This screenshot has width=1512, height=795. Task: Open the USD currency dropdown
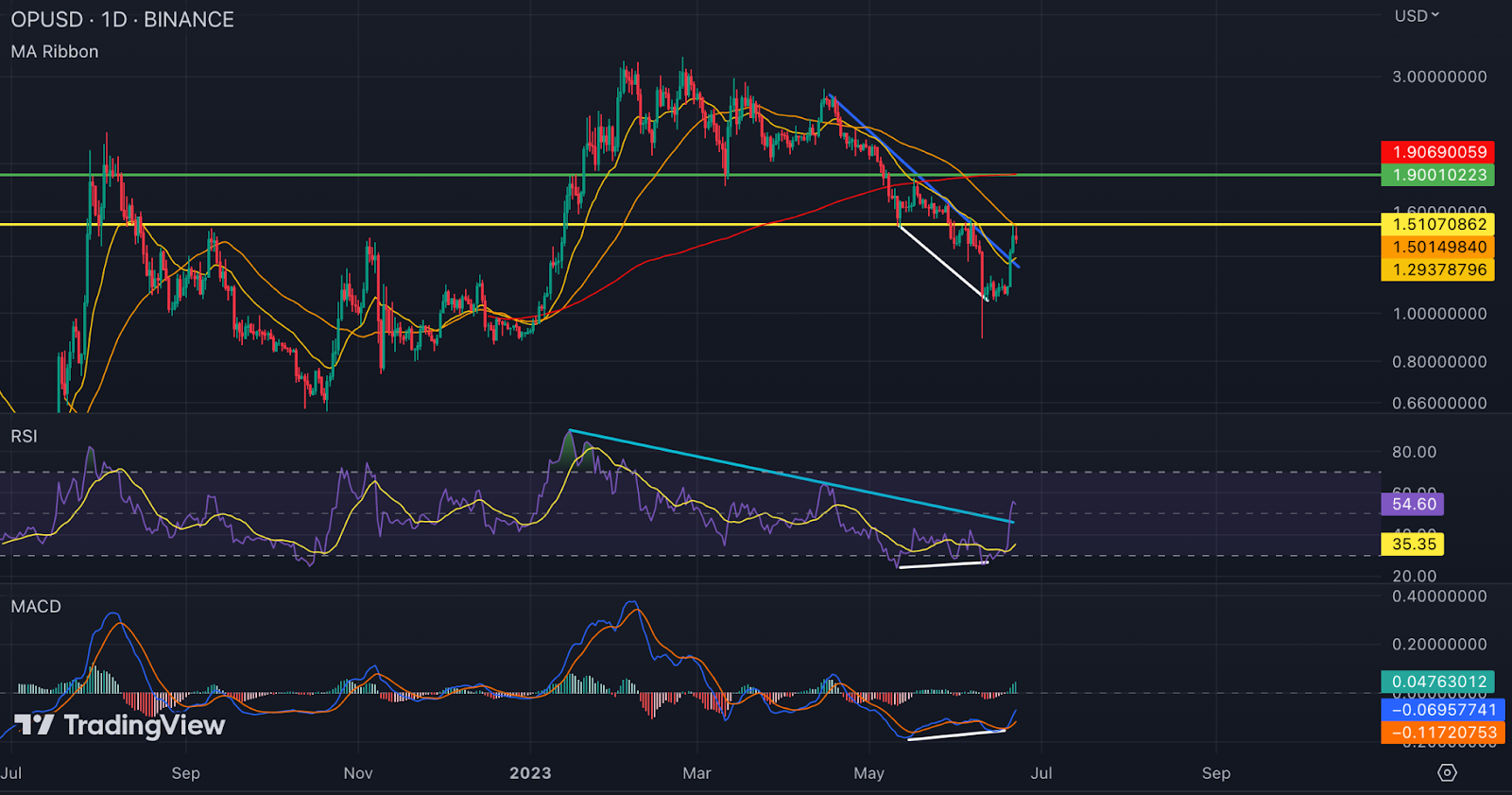1417,15
